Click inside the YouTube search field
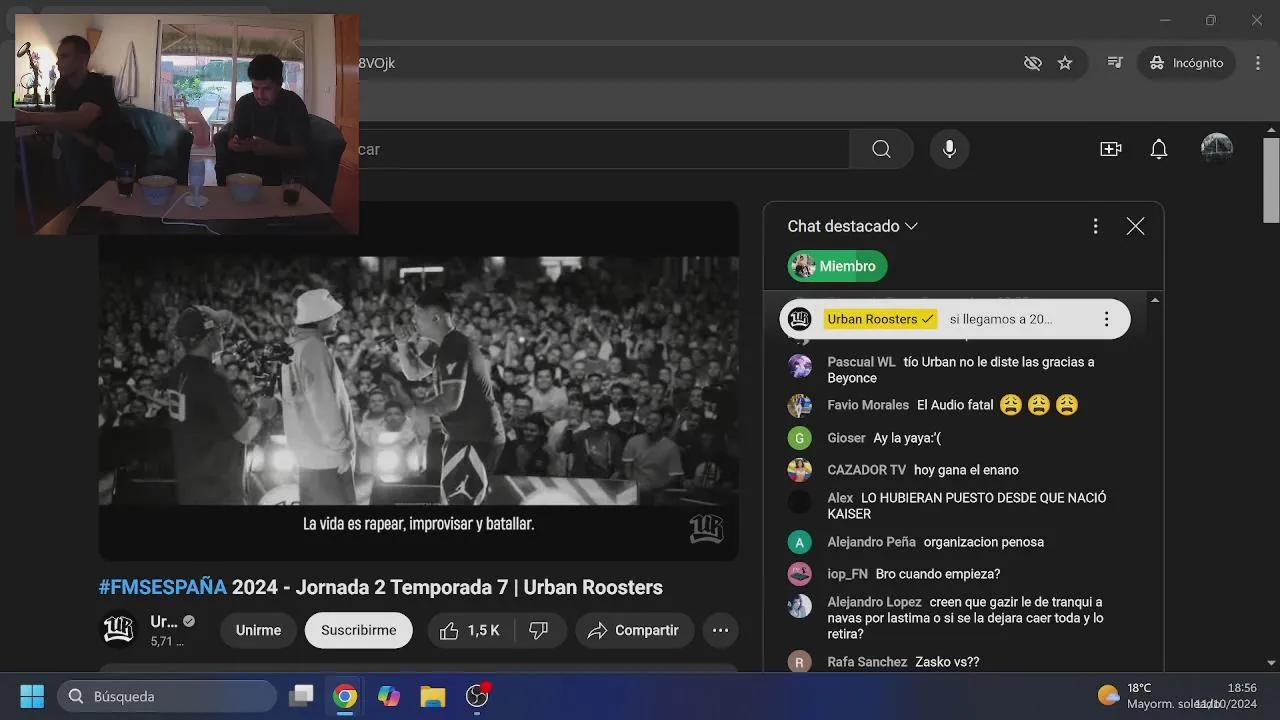Image resolution: width=1280 pixels, height=720 pixels. 604,149
